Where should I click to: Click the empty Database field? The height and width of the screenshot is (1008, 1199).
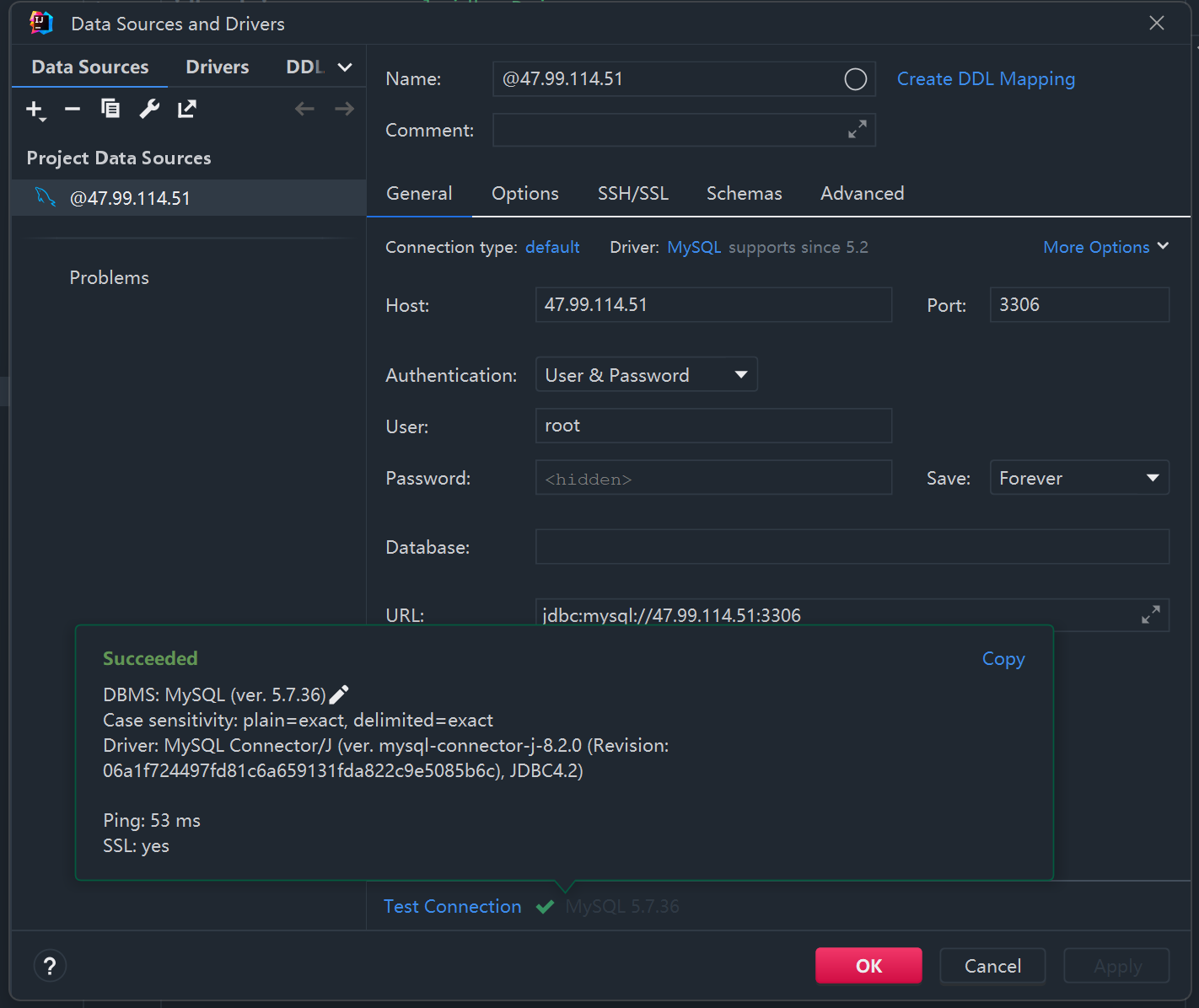(x=852, y=547)
